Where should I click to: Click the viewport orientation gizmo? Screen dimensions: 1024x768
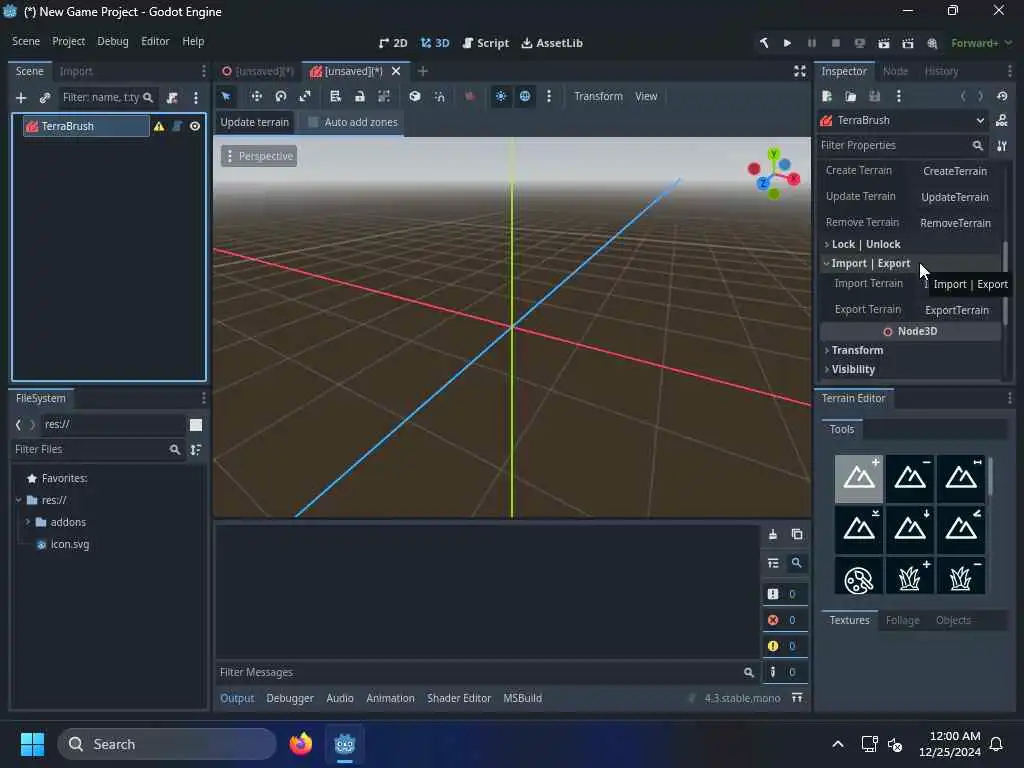tap(774, 174)
